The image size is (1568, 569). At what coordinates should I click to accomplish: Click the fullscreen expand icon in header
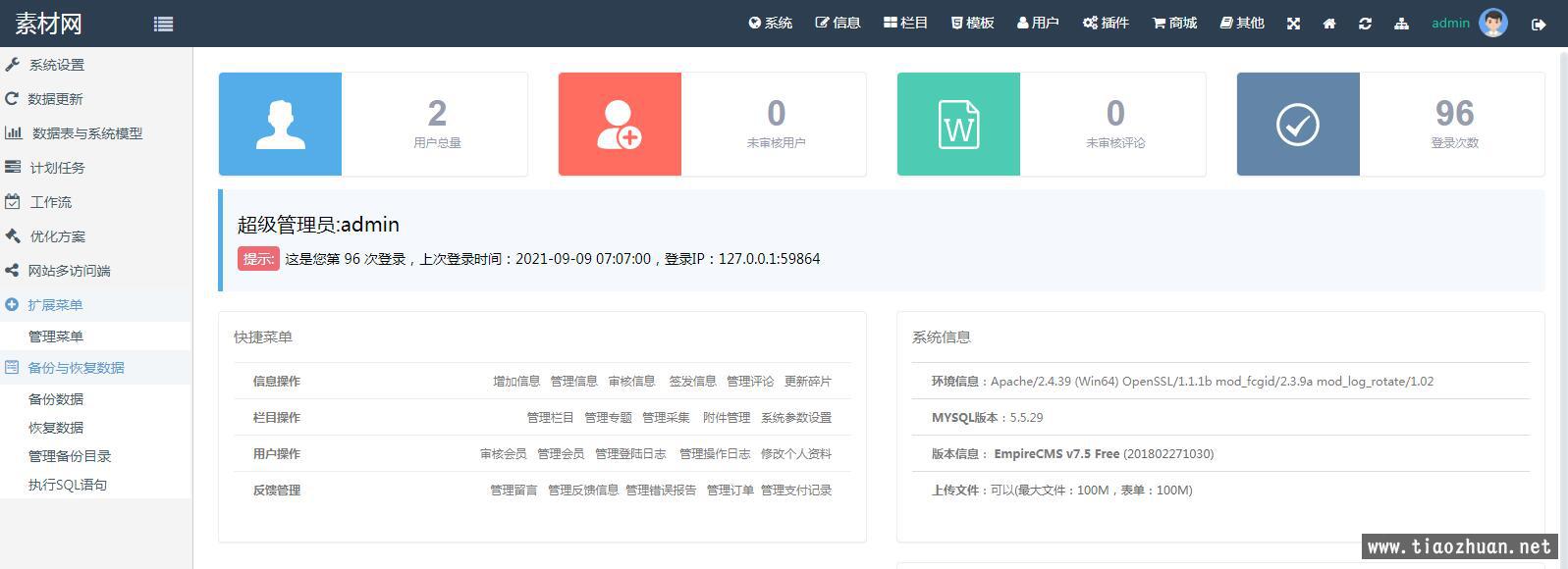click(1293, 24)
